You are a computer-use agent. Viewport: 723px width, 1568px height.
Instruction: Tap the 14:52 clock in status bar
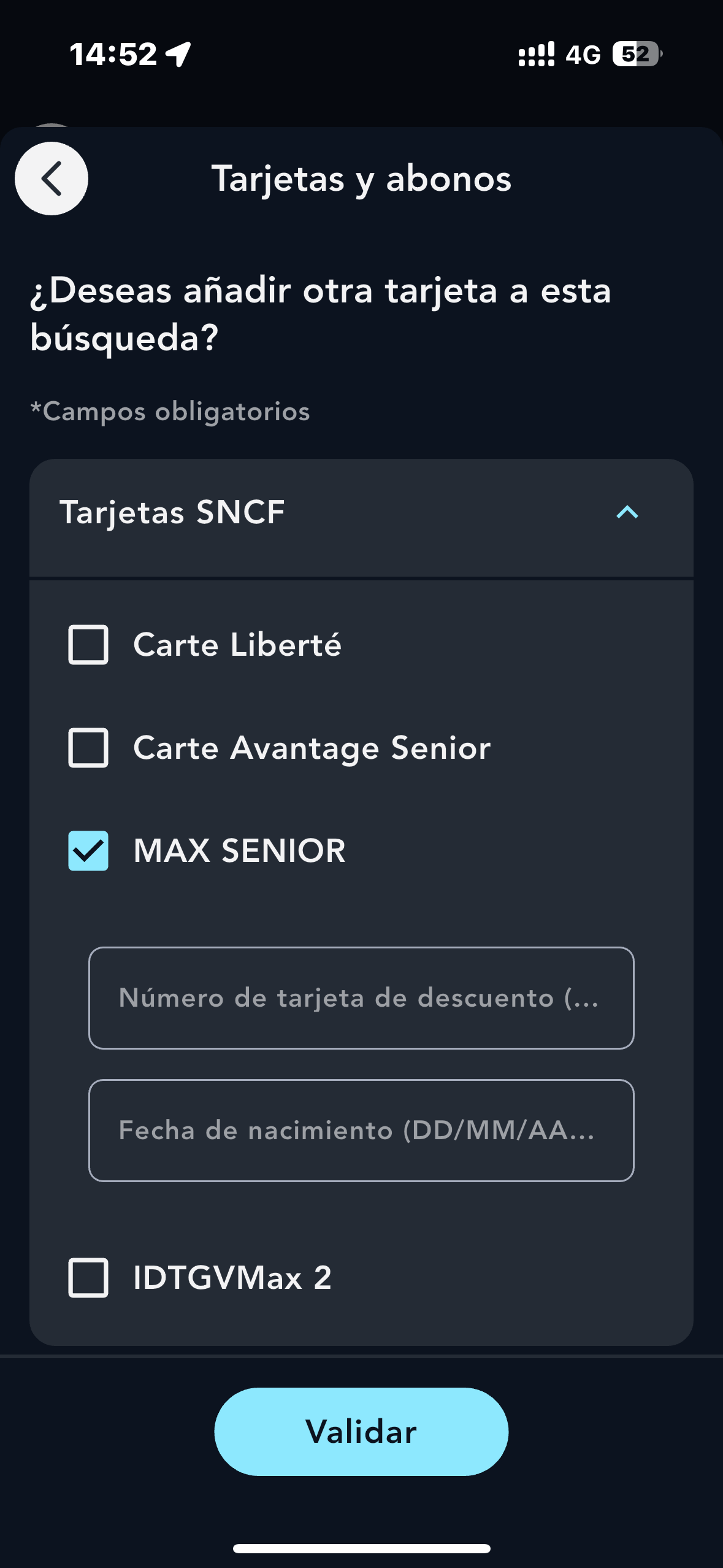click(113, 54)
